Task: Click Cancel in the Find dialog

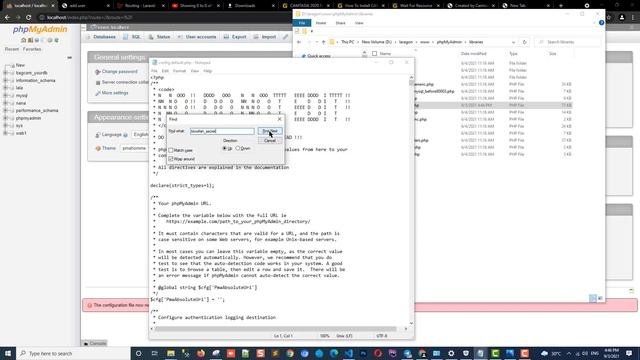Action: click(x=270, y=140)
